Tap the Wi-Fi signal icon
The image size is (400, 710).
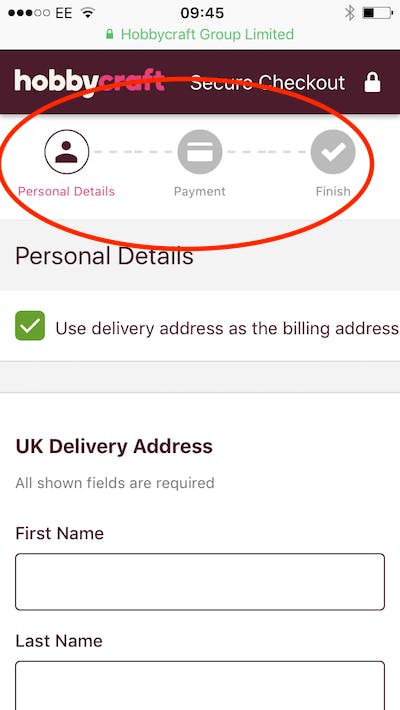(x=87, y=13)
